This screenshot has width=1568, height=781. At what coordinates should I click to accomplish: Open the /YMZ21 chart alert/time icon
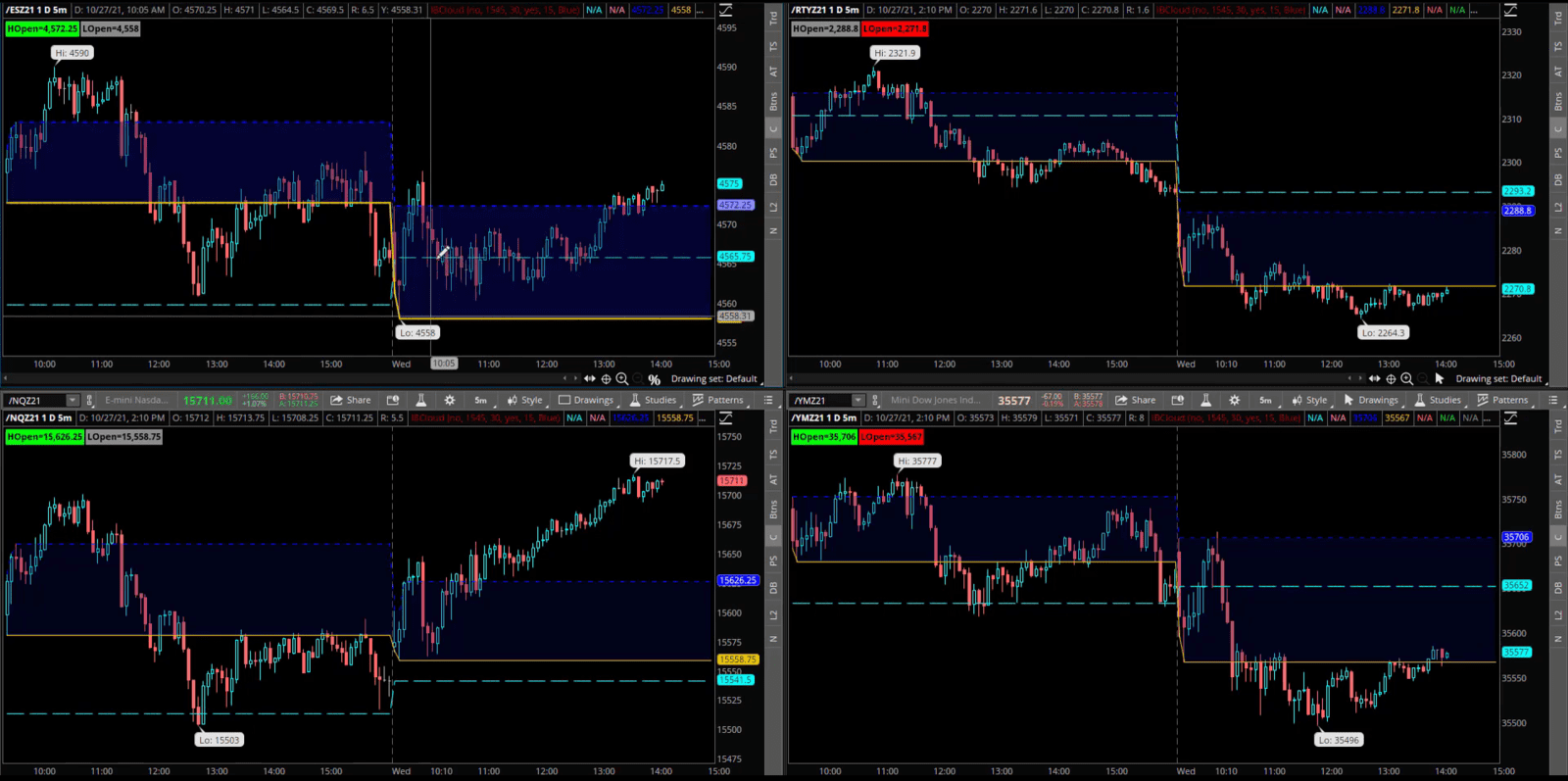click(x=1178, y=400)
